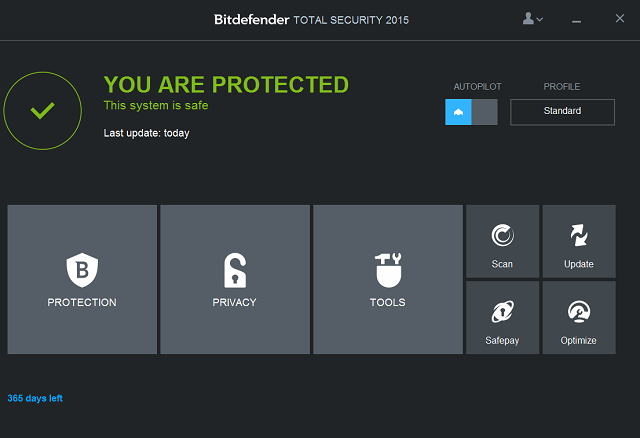Open the Protection shield icon

pyautogui.click(x=82, y=270)
